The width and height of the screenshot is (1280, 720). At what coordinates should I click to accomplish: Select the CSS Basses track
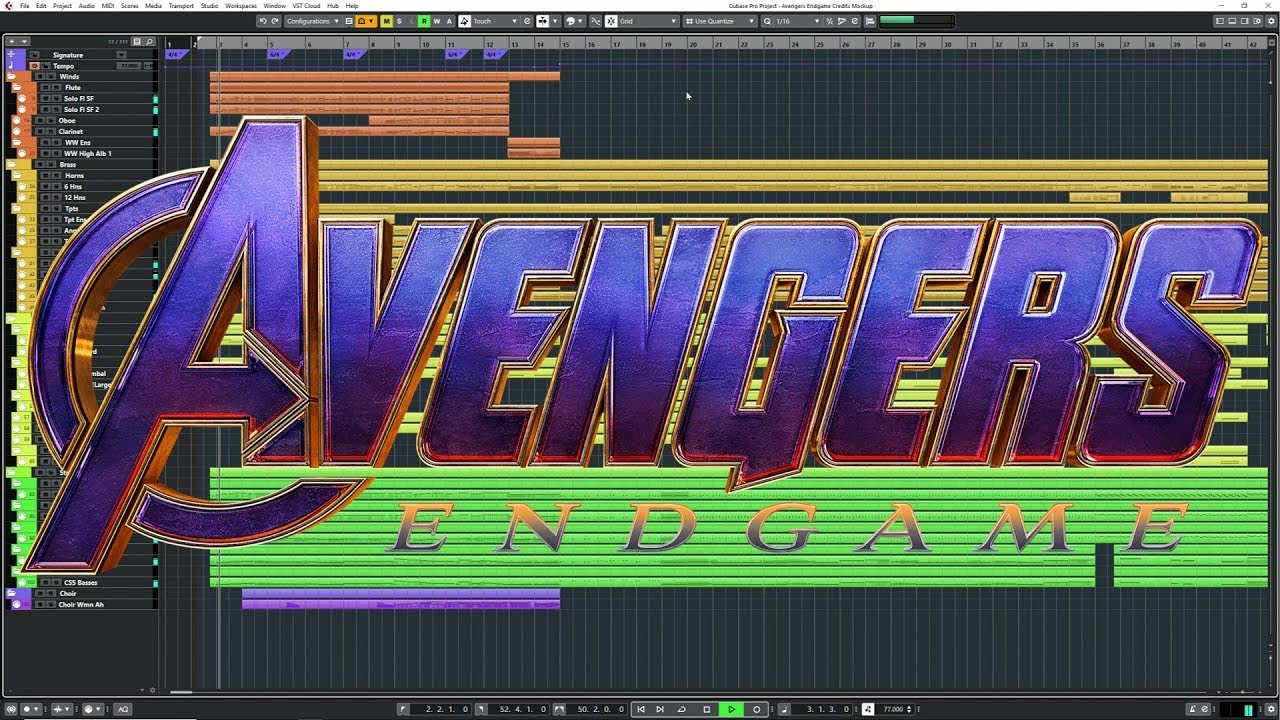coord(81,583)
